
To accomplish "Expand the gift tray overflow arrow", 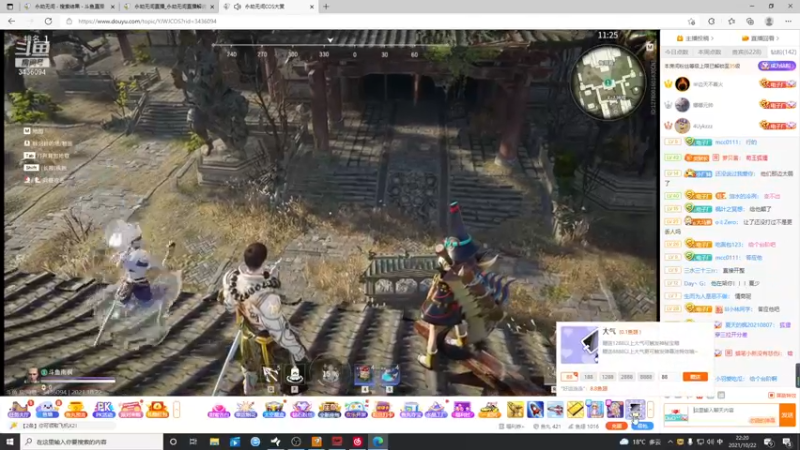I will click(x=651, y=409).
